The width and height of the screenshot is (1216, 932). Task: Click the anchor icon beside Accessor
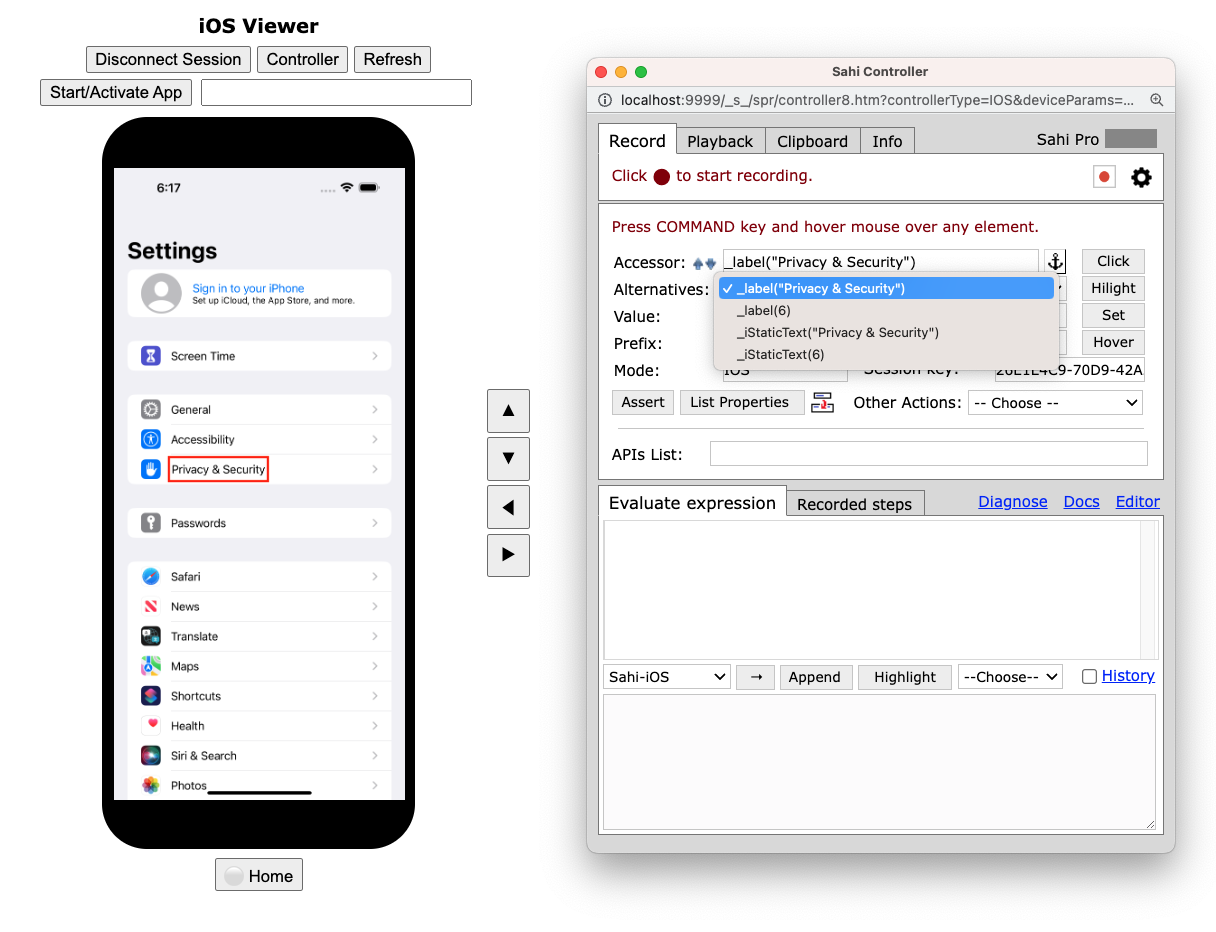(x=1055, y=262)
